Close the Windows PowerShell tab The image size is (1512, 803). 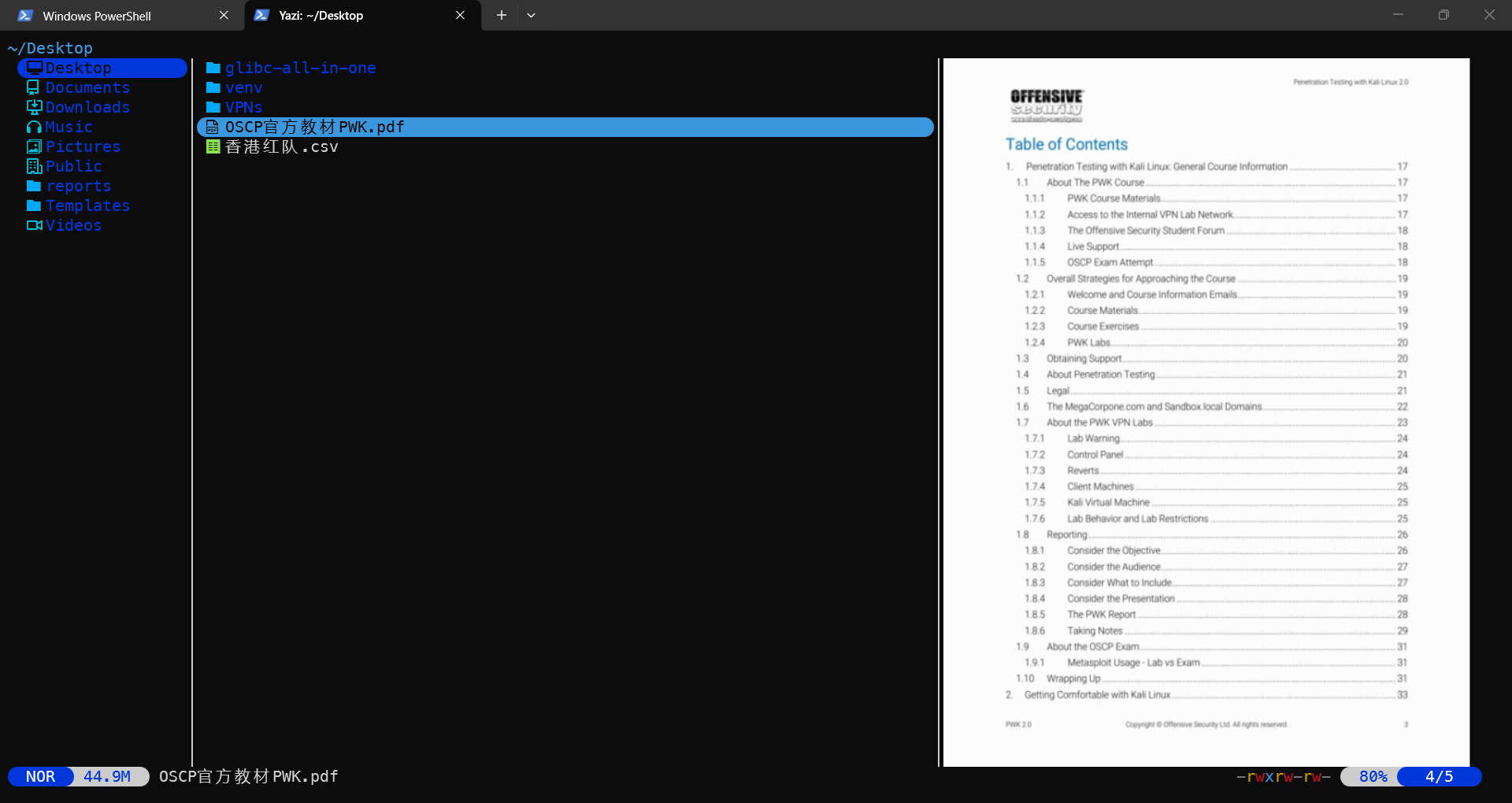(x=224, y=16)
